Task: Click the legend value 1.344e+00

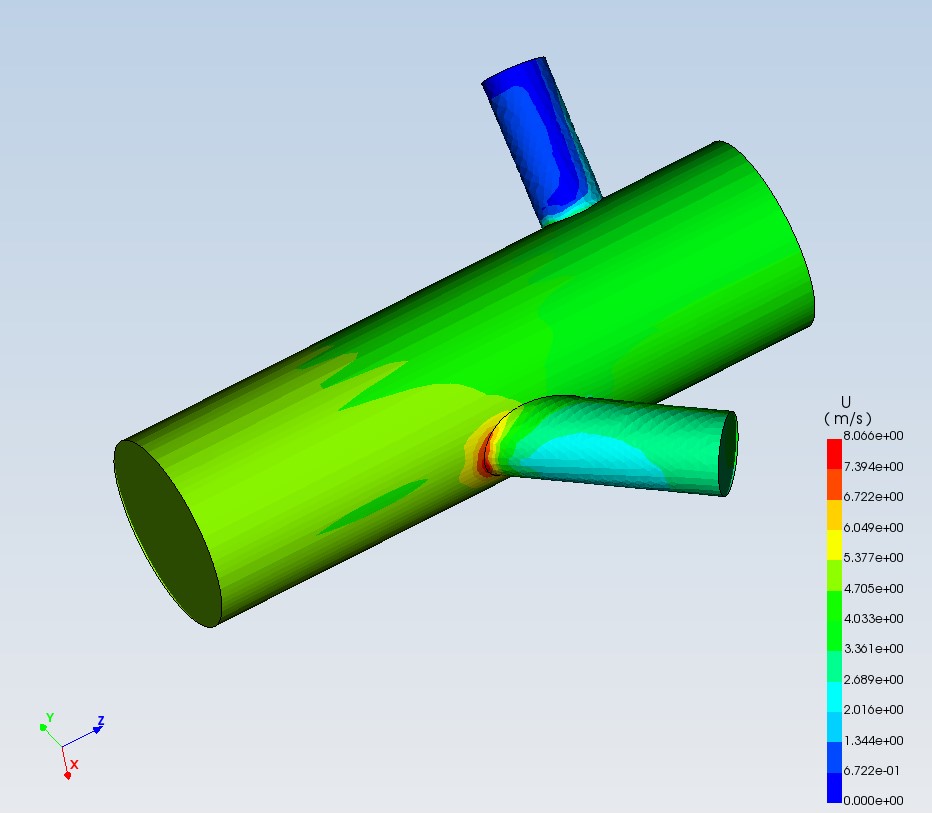Action: (x=873, y=740)
